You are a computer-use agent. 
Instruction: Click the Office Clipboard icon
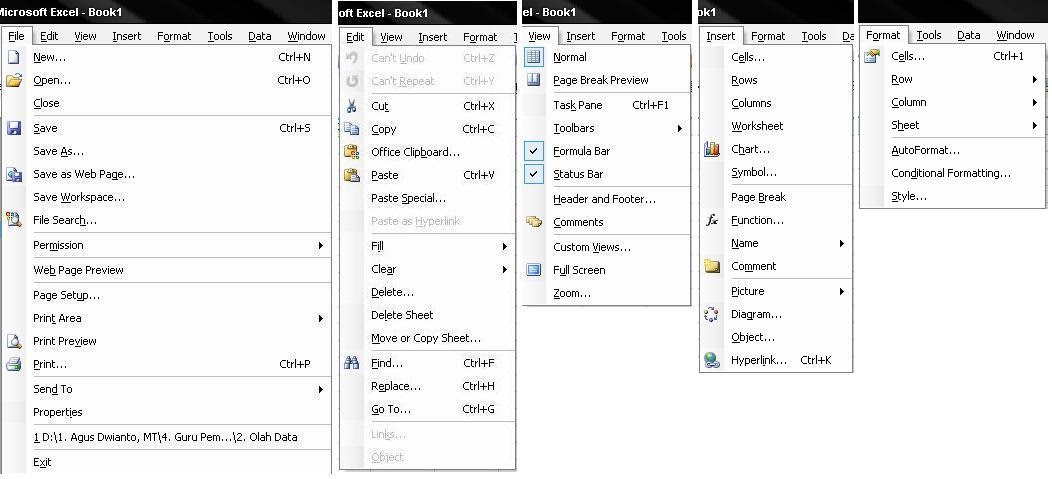pos(352,152)
